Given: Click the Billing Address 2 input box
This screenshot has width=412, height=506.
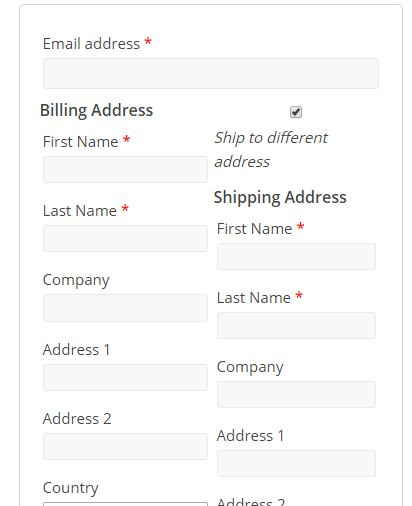Looking at the screenshot, I should coord(125,446).
